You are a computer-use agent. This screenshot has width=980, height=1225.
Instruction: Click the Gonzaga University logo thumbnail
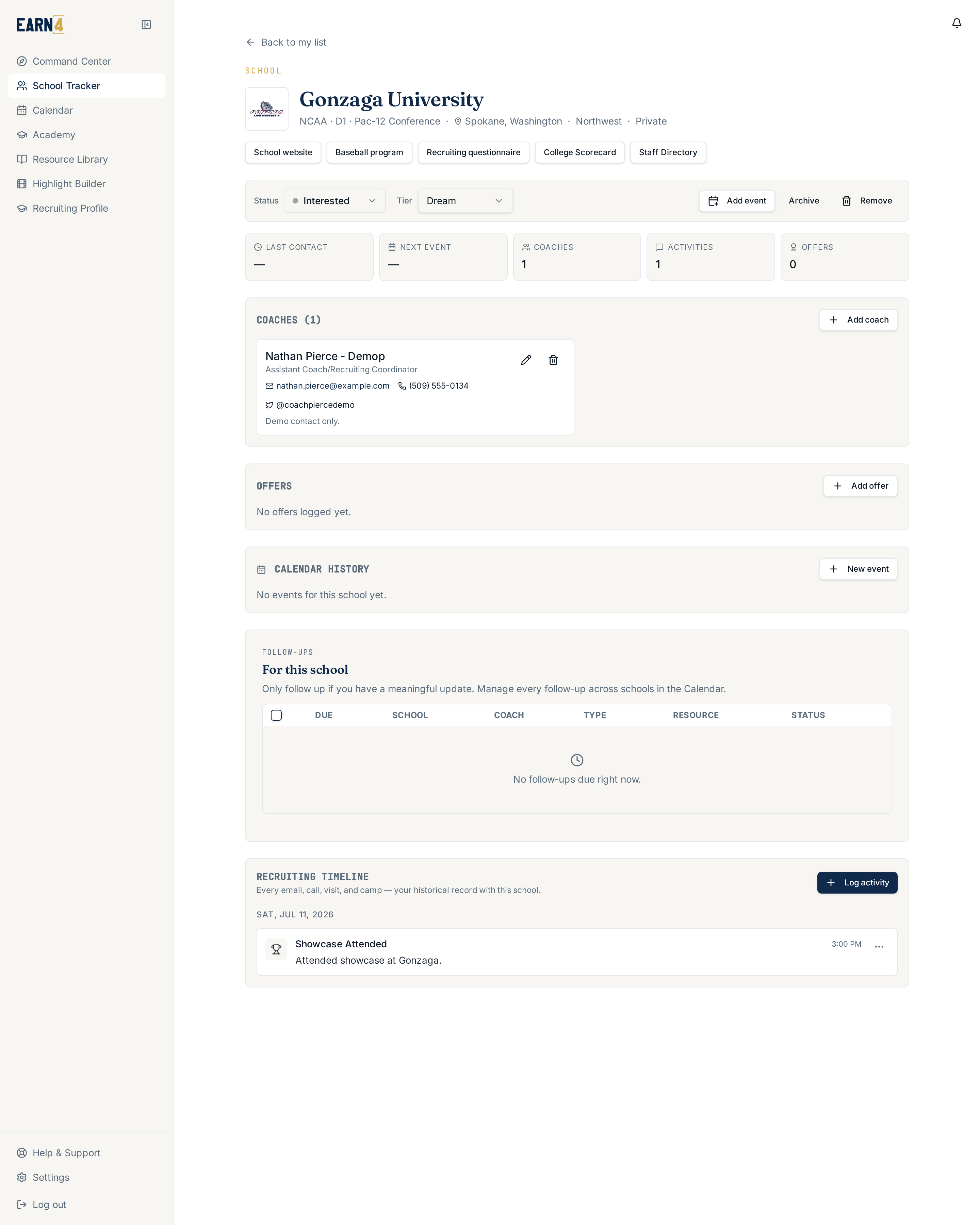click(x=266, y=109)
